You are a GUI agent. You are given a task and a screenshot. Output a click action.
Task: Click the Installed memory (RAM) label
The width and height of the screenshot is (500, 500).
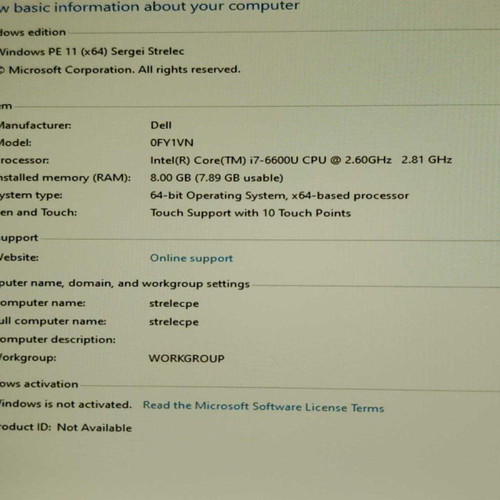[x=65, y=178]
